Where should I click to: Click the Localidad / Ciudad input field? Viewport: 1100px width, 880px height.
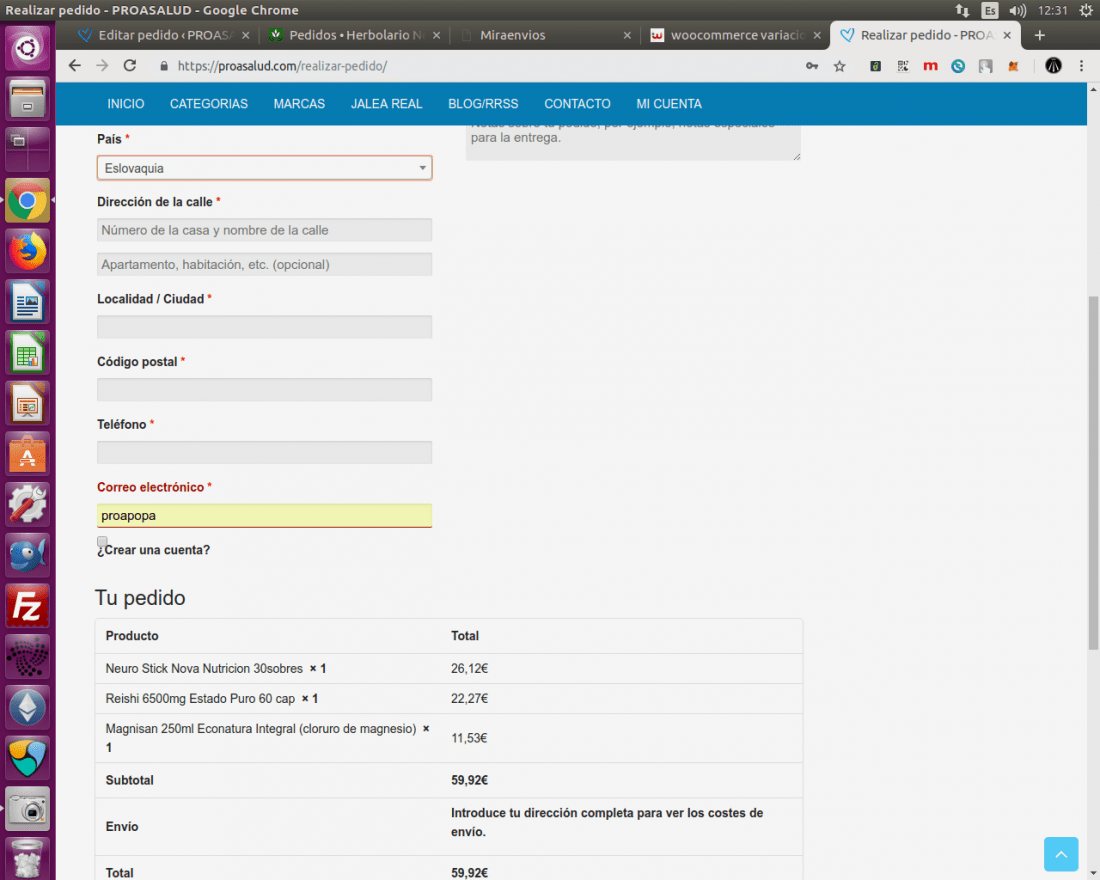[x=264, y=327]
